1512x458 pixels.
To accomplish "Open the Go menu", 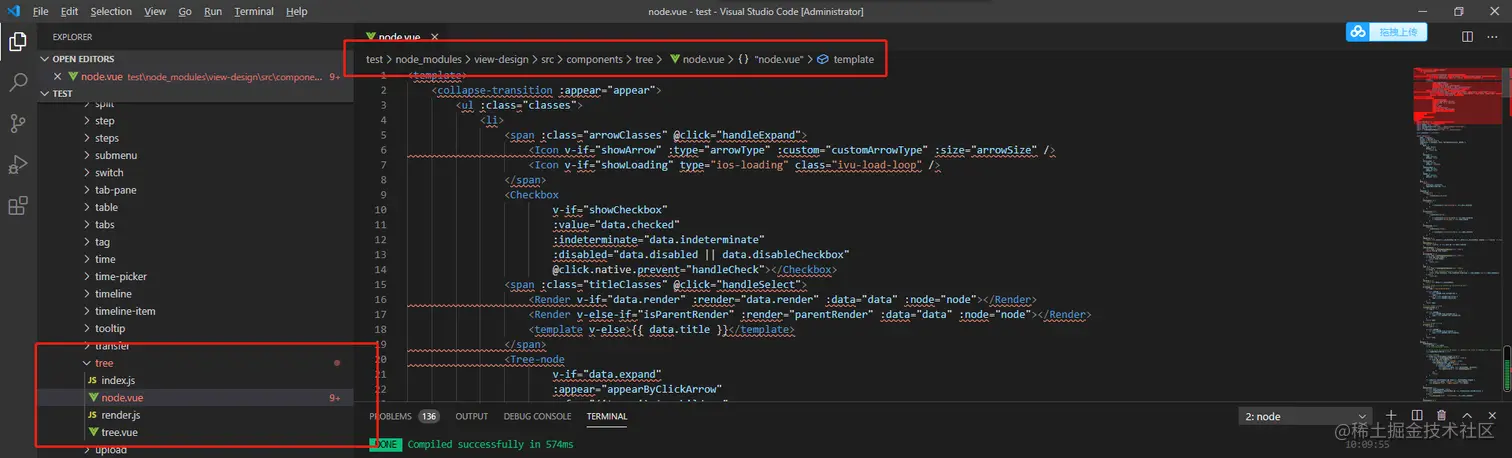I will point(185,11).
